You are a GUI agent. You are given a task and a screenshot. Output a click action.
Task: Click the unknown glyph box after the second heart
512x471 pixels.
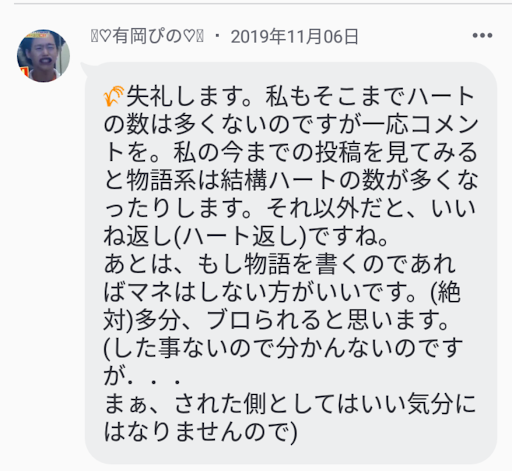click(x=200, y=36)
